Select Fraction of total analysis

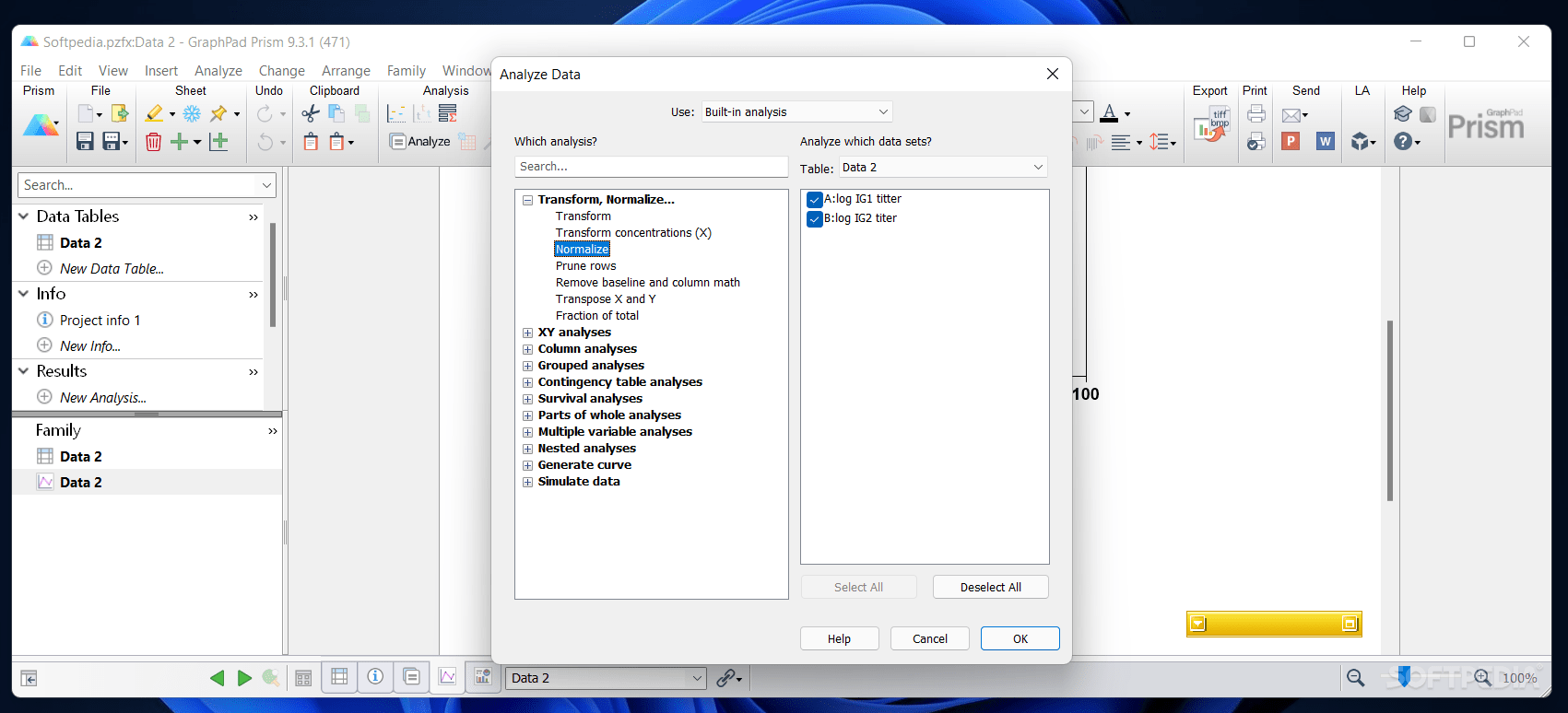597,316
